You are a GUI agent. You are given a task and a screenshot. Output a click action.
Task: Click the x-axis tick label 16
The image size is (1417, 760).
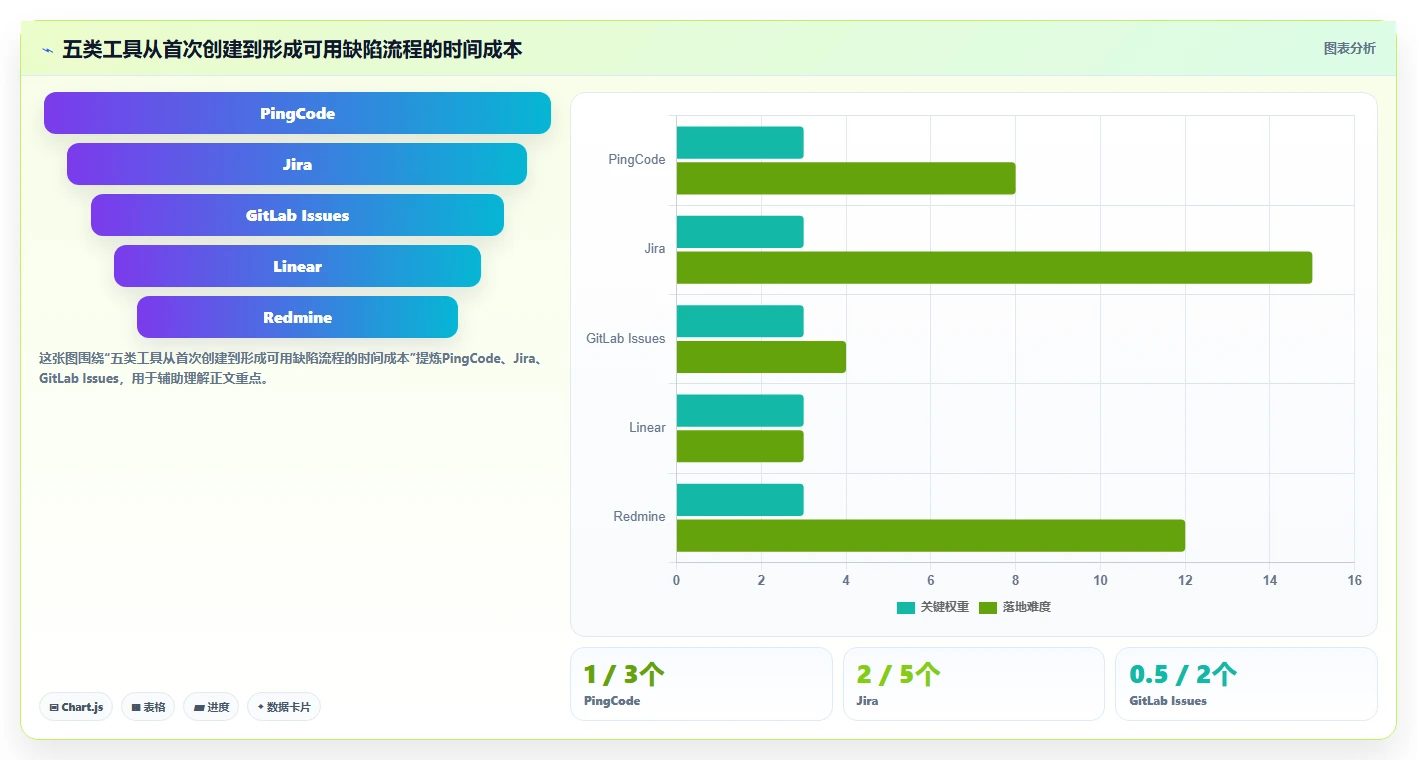pos(1355,581)
